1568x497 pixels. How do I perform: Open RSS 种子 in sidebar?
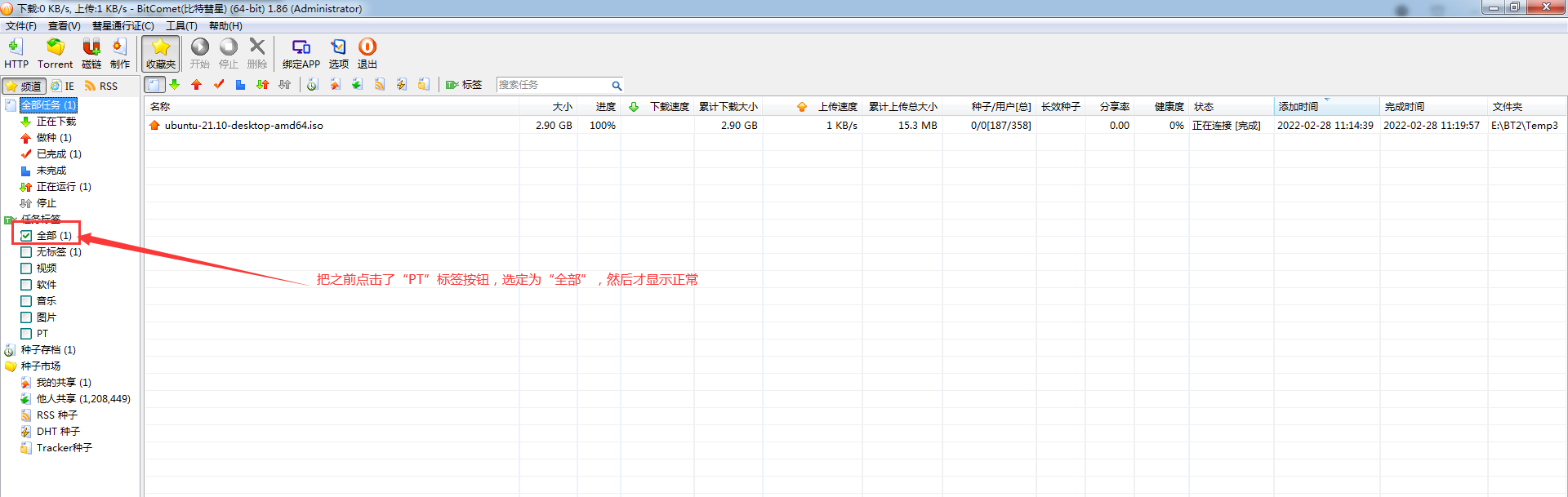point(57,415)
